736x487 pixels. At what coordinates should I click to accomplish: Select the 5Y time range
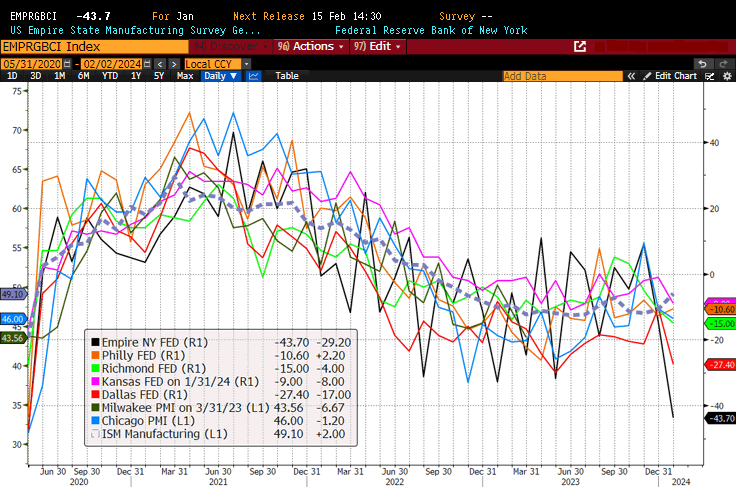click(x=160, y=76)
